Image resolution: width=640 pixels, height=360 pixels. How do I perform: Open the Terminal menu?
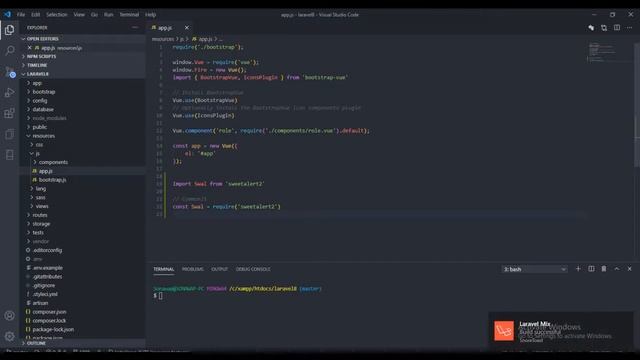point(129,15)
